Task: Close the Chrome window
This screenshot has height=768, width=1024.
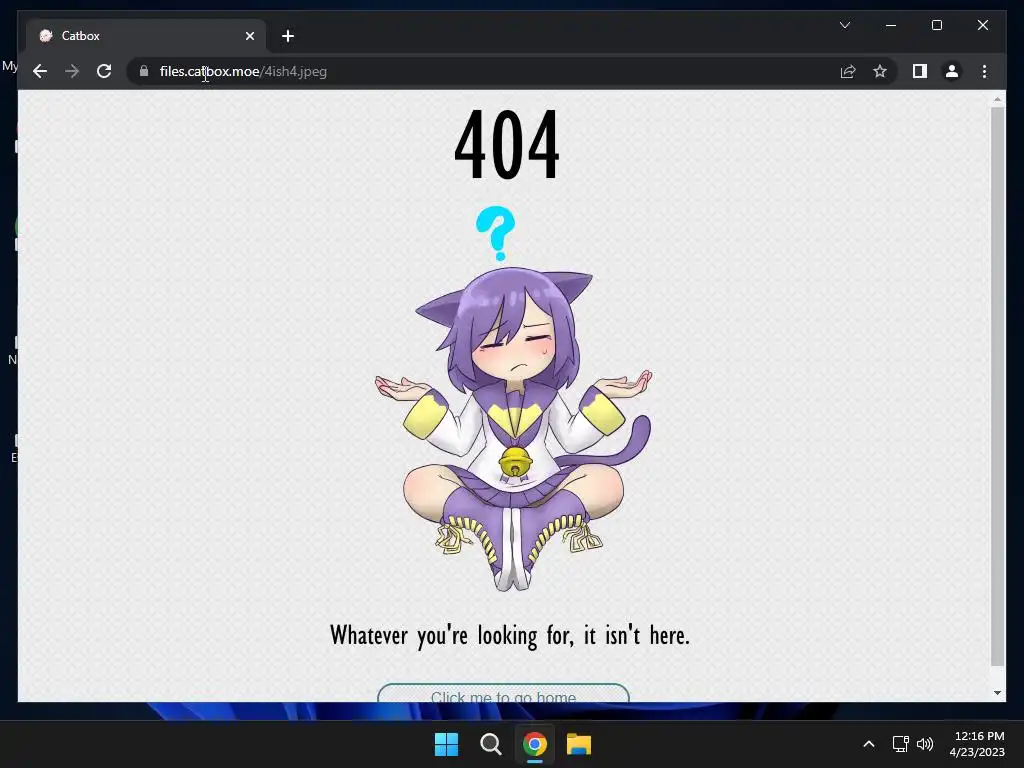Action: pos(982,25)
